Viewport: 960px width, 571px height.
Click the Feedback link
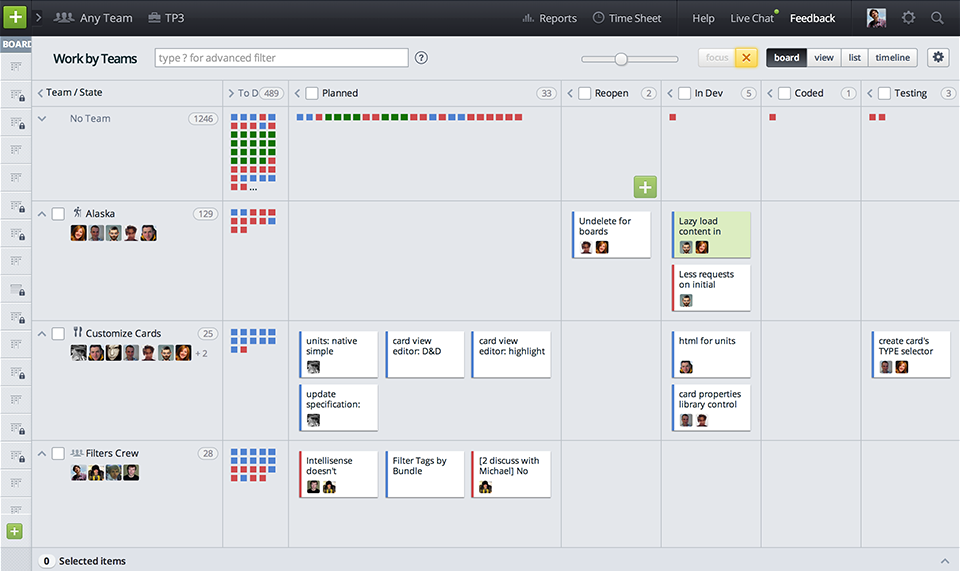coord(812,18)
